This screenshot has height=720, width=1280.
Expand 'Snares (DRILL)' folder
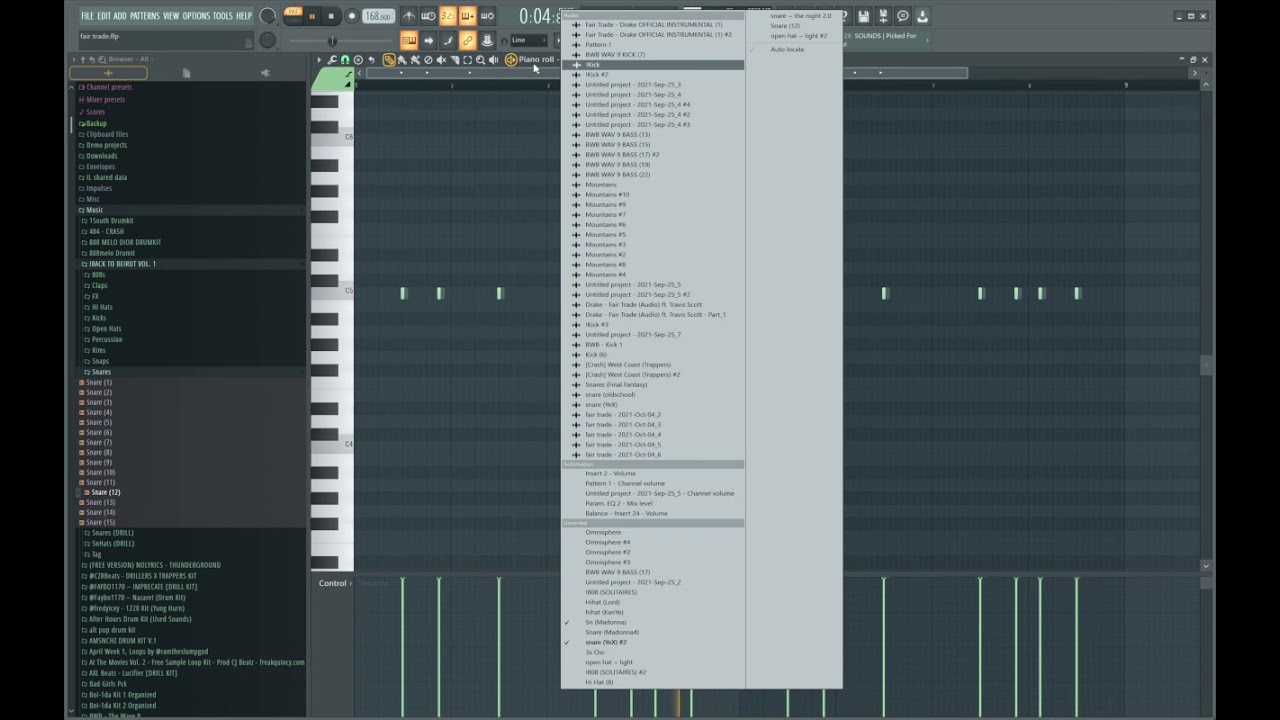point(111,533)
